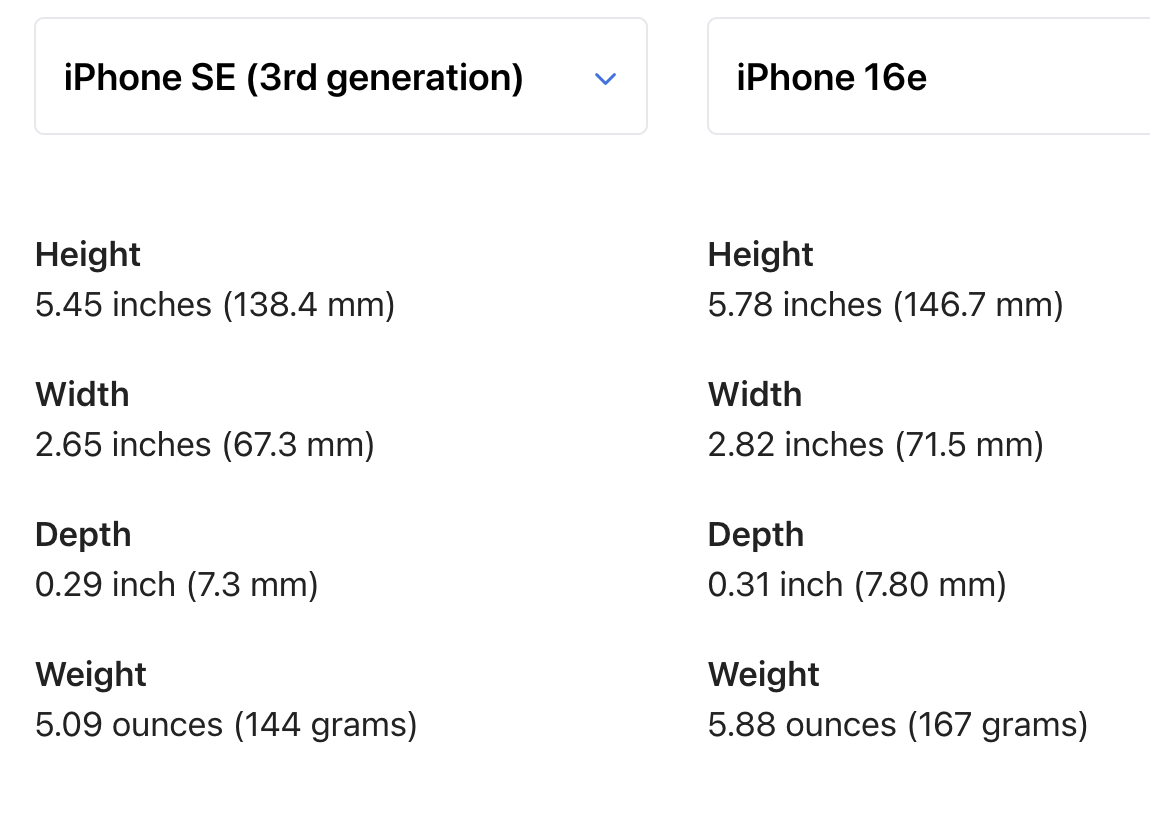Screen dimensions: 1150x840
Task: Click the iPhone 16e Weight label
Action: coord(764,675)
